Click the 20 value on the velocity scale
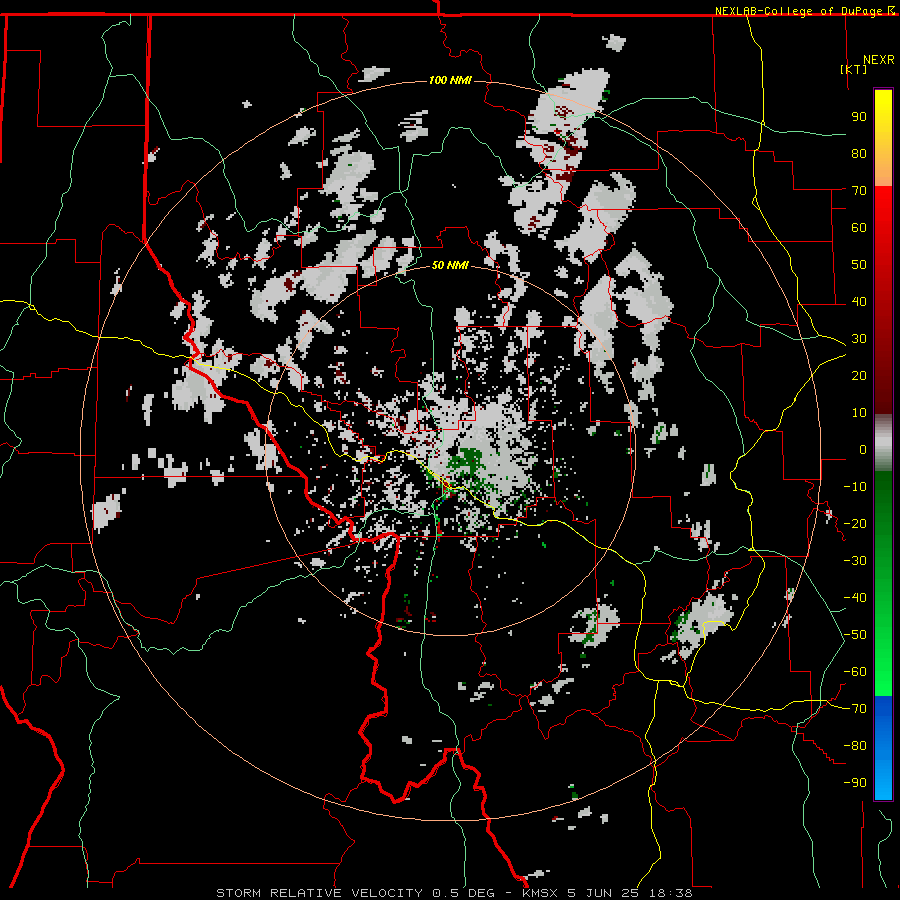 click(859, 375)
